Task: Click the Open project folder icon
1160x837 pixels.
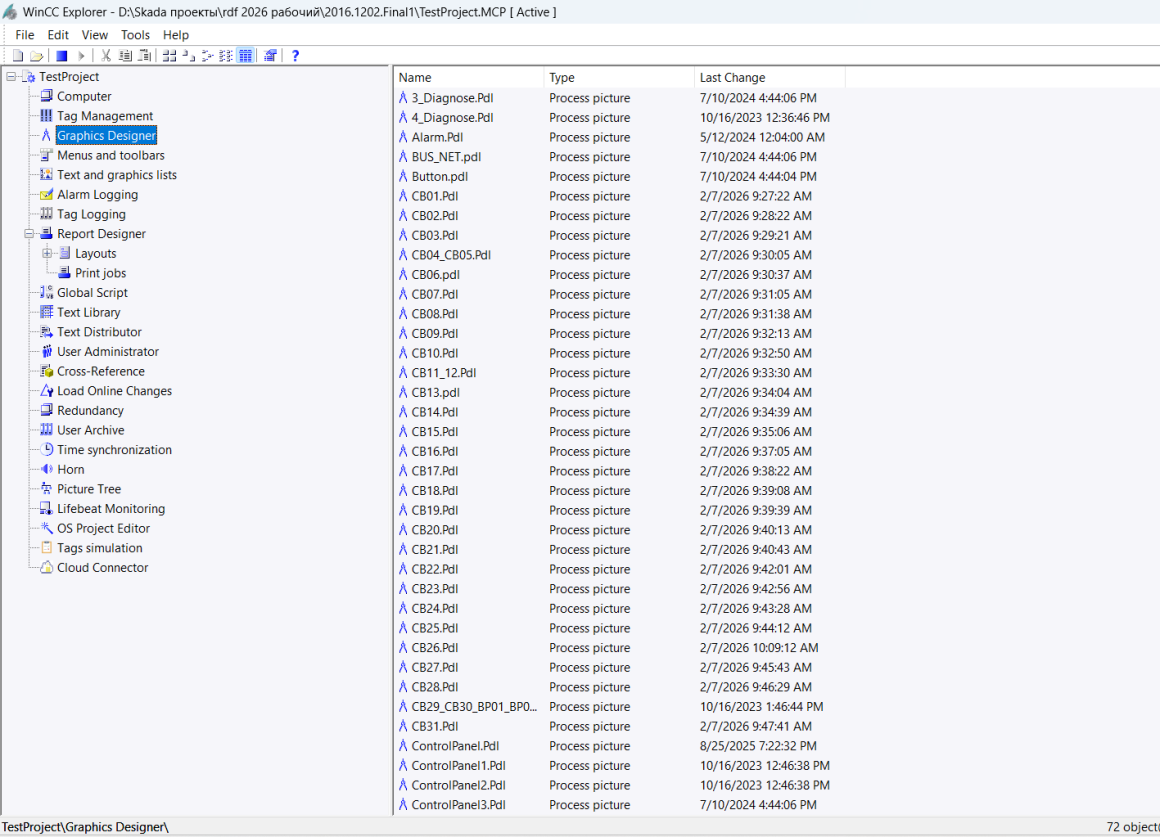Action: tap(36, 56)
